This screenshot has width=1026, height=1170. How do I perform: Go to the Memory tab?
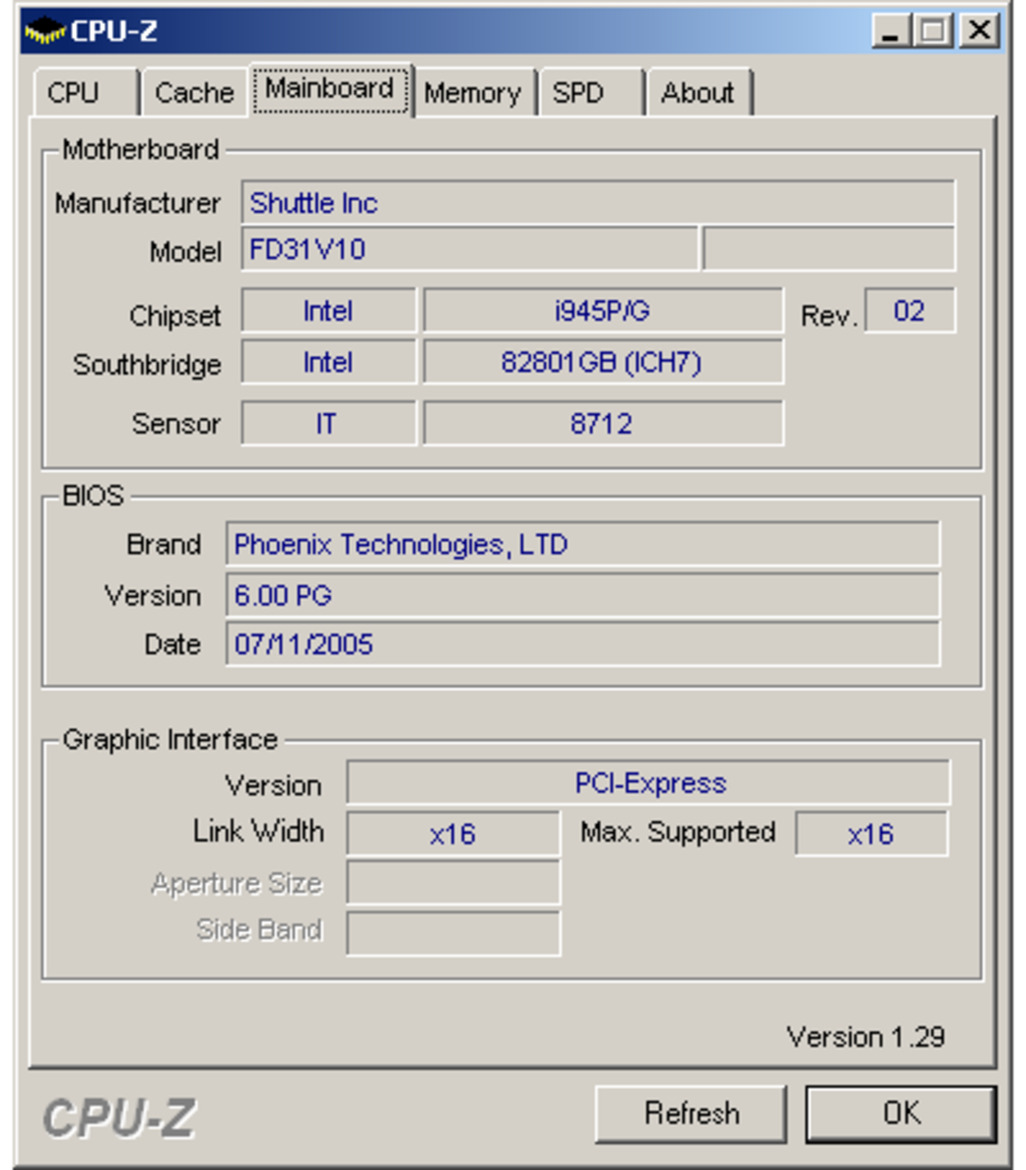click(x=472, y=93)
